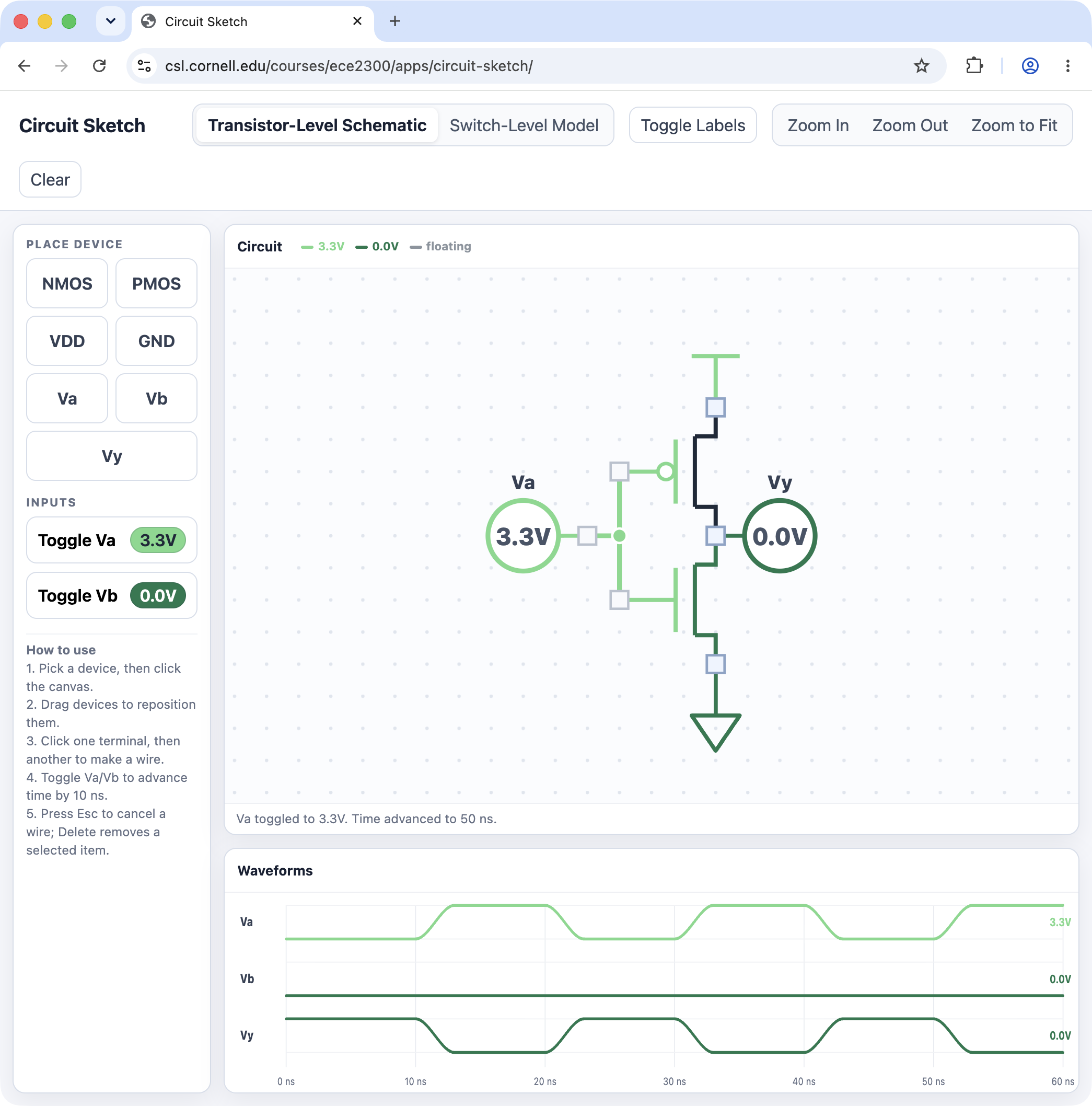Click Zoom to Fit

(x=1014, y=125)
